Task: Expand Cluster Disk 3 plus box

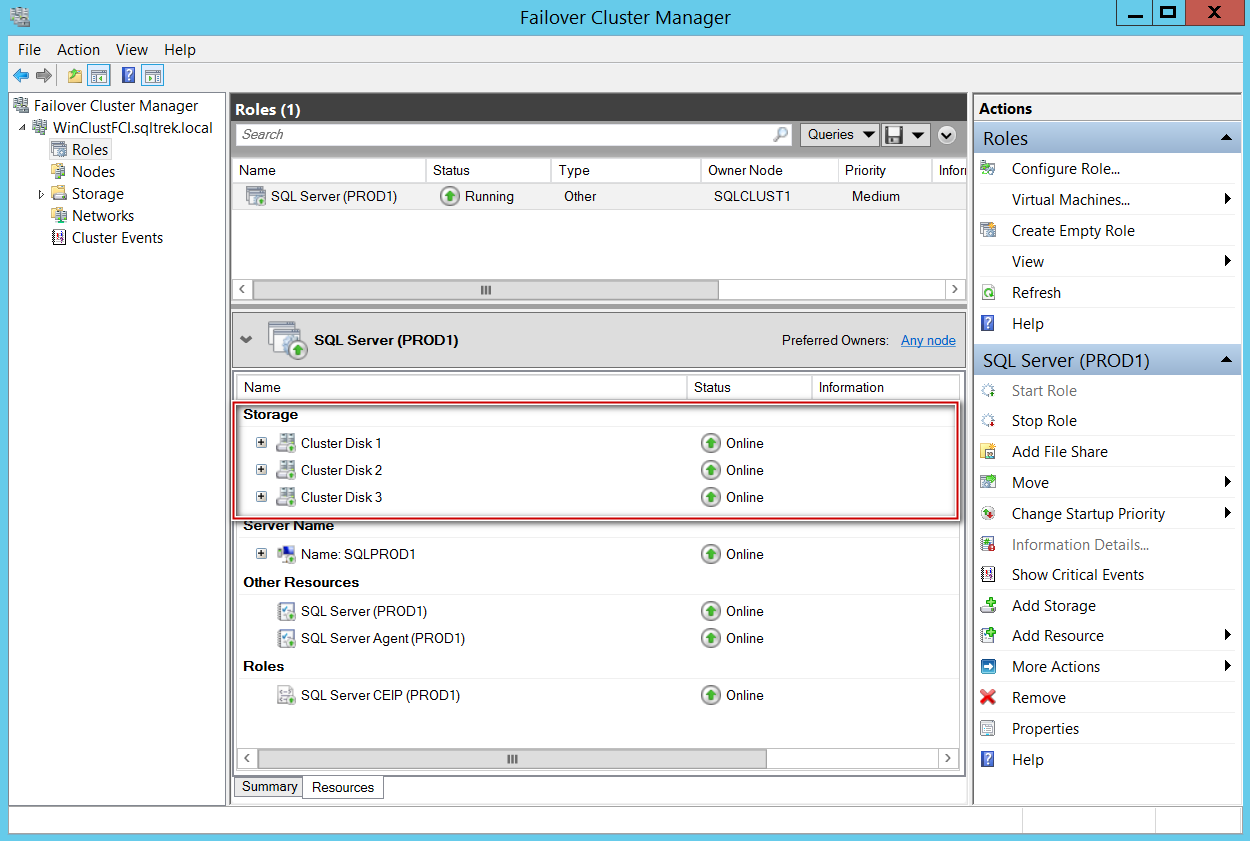Action: 261,496
